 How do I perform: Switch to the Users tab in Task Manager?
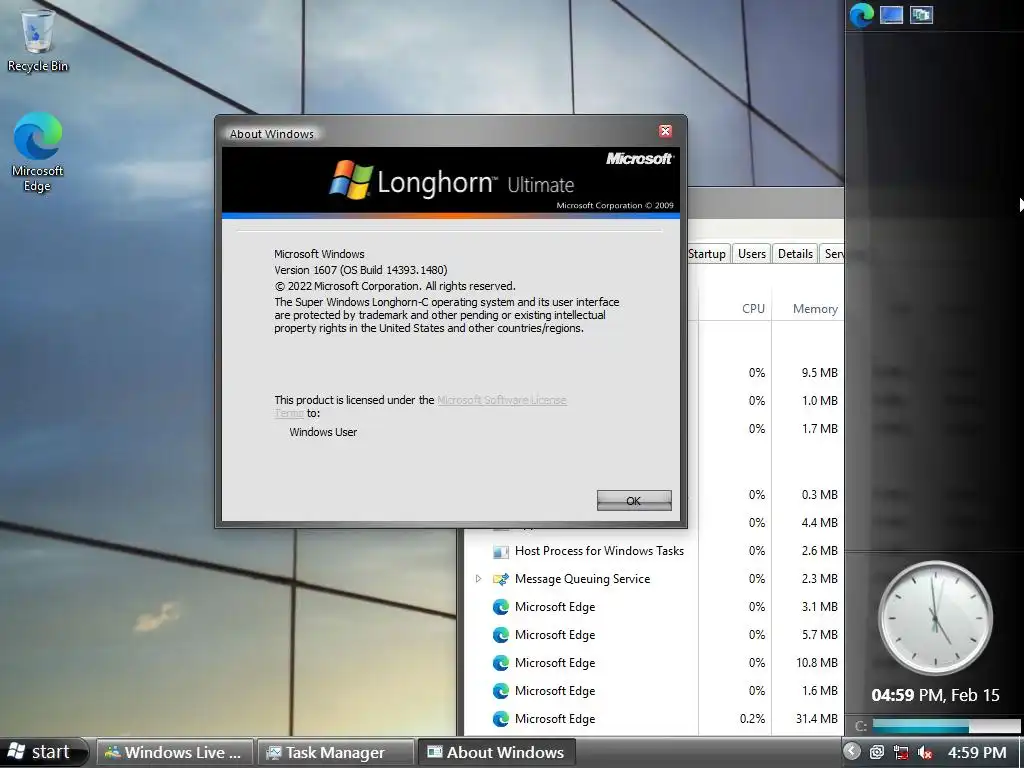752,254
